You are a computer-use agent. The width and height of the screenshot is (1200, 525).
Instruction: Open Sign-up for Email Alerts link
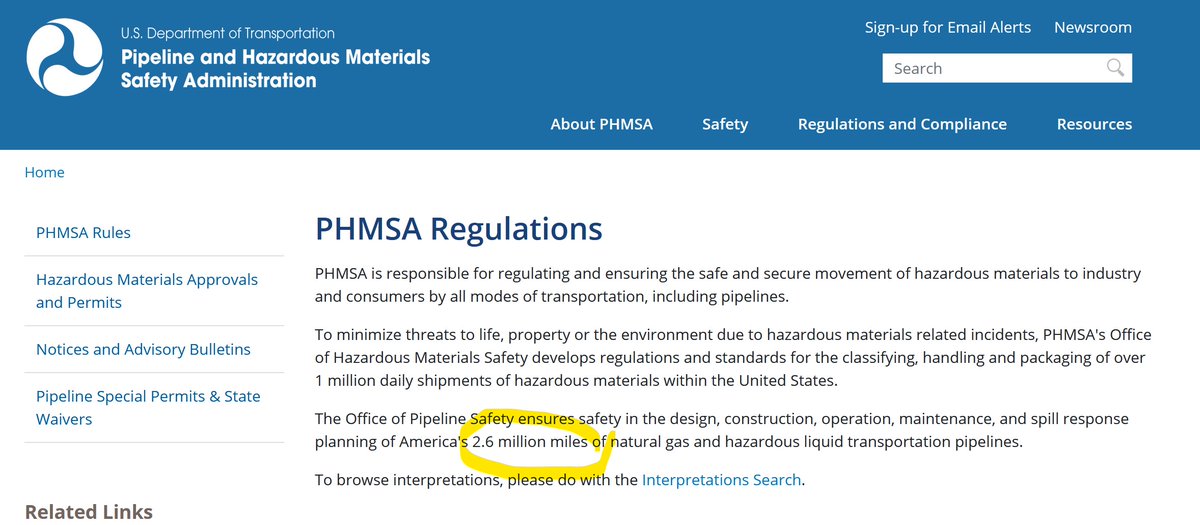948,27
